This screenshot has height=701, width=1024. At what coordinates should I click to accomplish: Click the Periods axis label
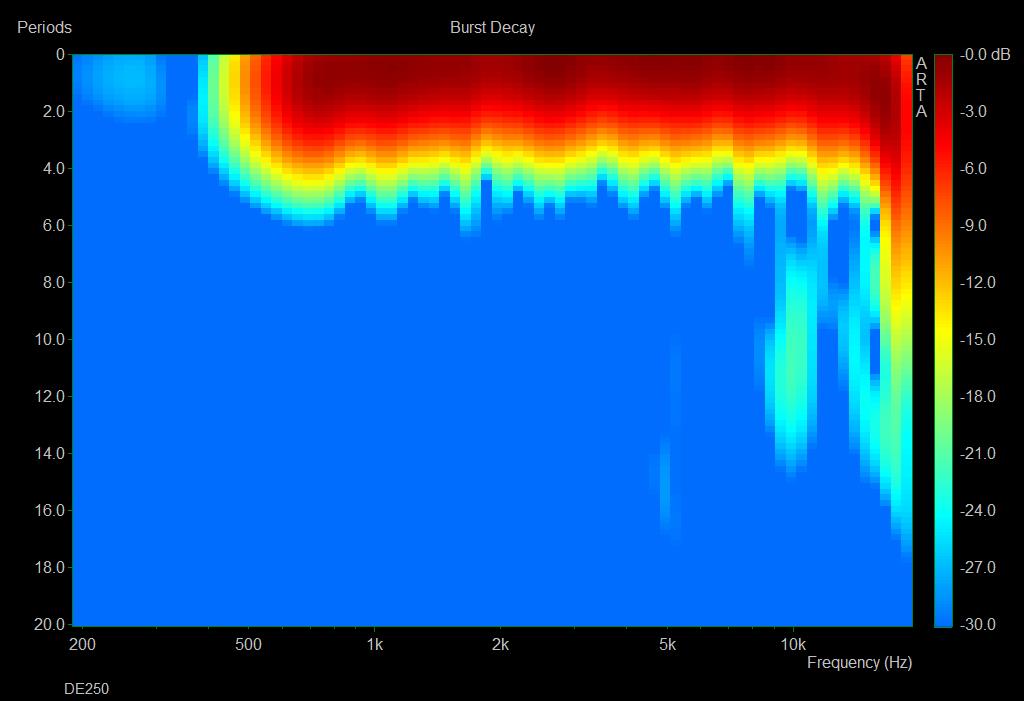tap(44, 28)
